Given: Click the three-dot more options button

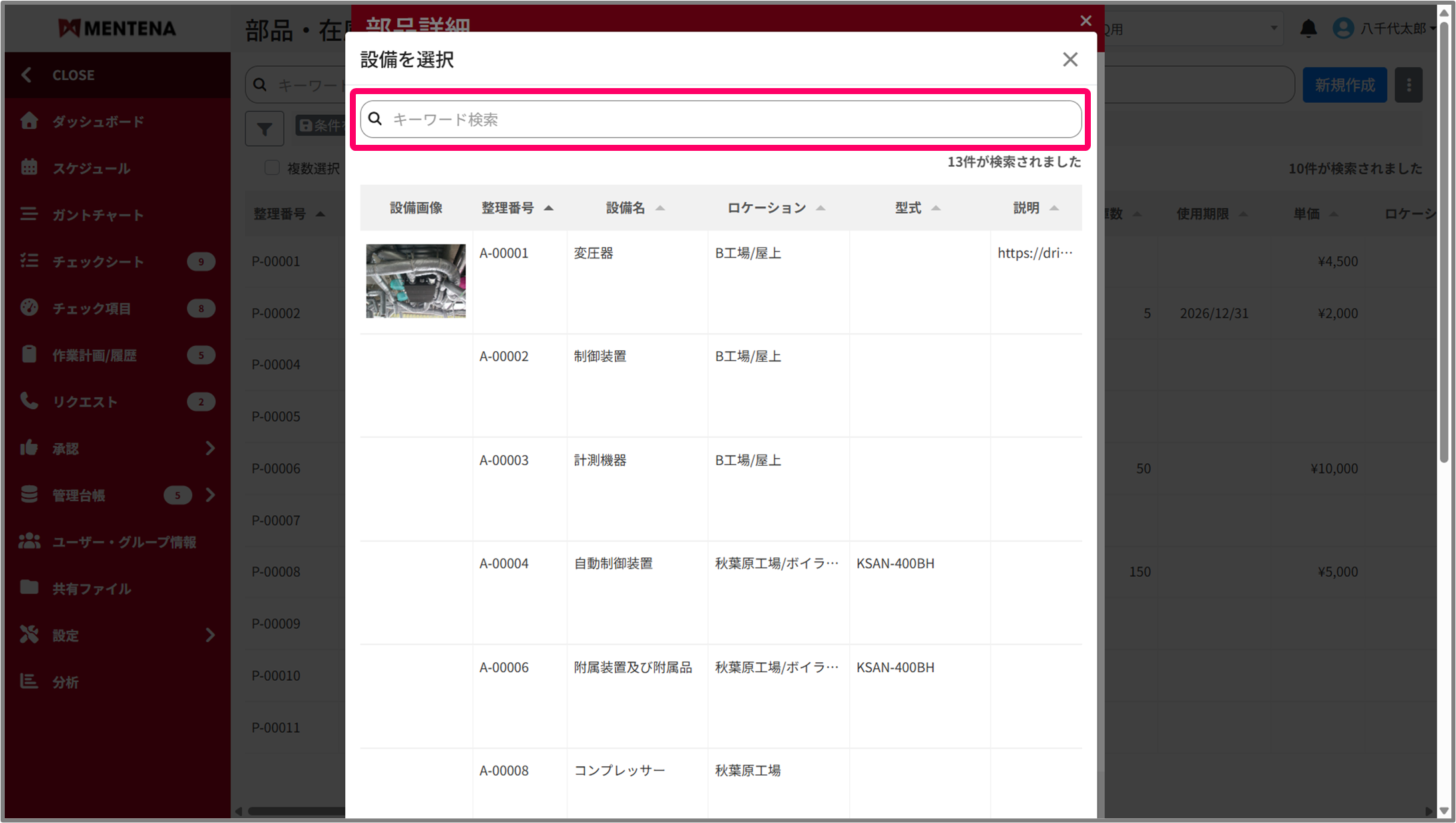Looking at the screenshot, I should (x=1409, y=85).
